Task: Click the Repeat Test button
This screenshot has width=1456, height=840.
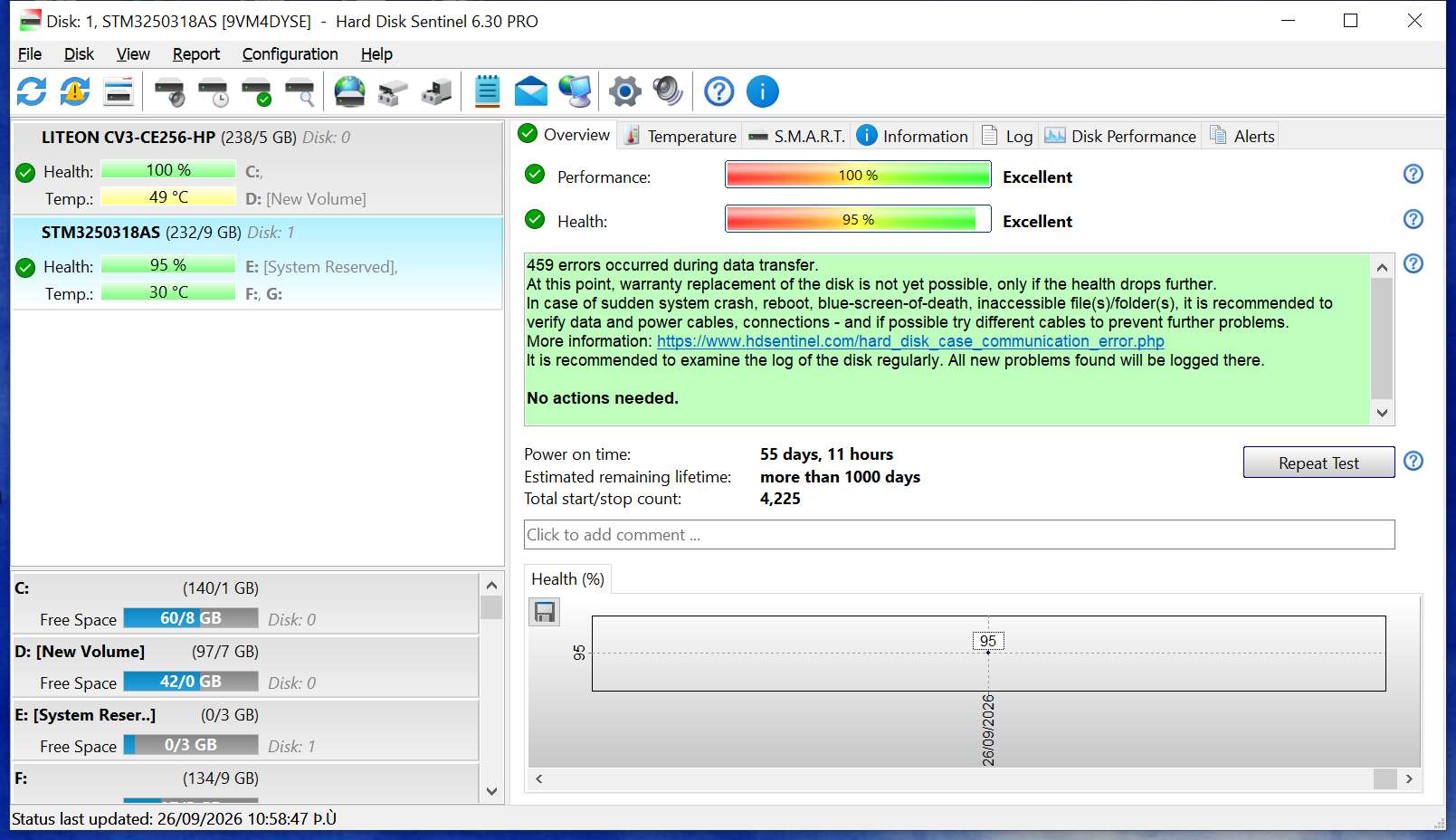Action: (x=1318, y=463)
